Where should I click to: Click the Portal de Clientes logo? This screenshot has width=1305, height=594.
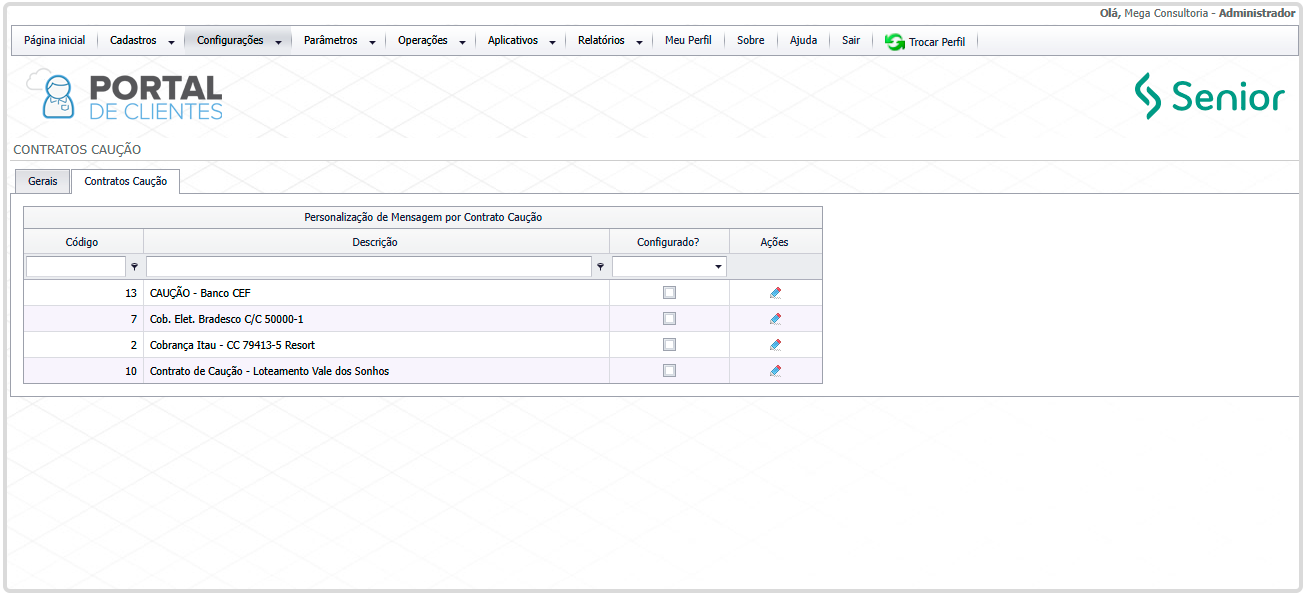(125, 97)
